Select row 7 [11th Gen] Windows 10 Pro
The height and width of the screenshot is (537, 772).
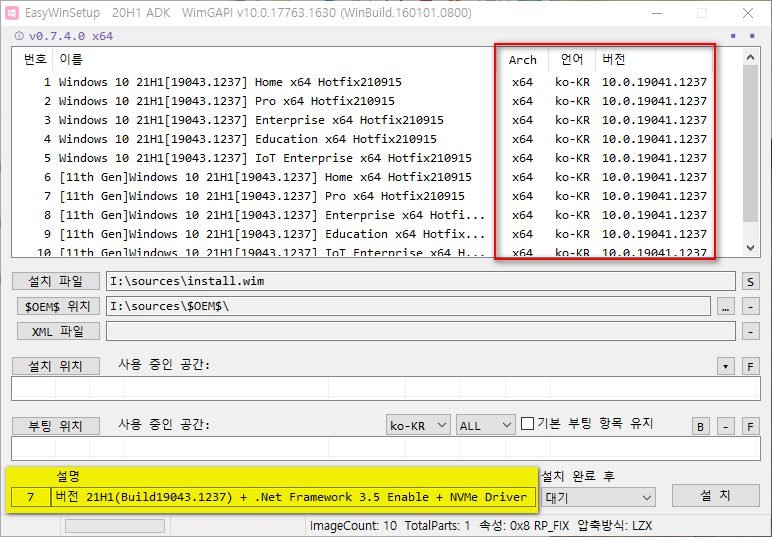(x=364, y=196)
